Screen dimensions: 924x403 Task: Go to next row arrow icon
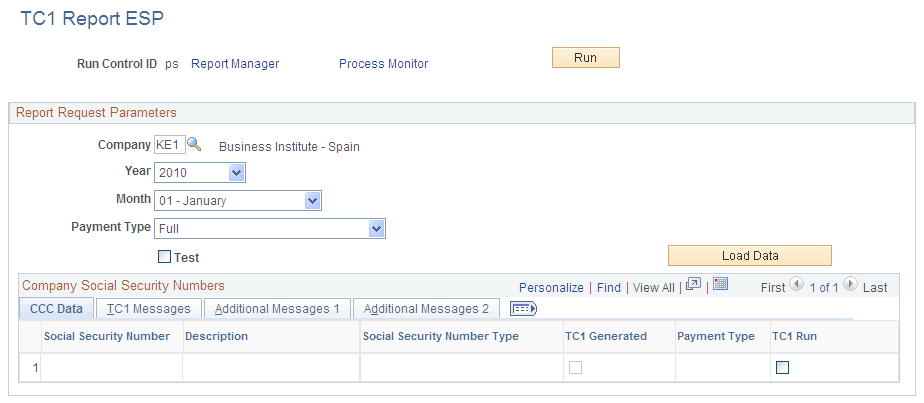850,284
